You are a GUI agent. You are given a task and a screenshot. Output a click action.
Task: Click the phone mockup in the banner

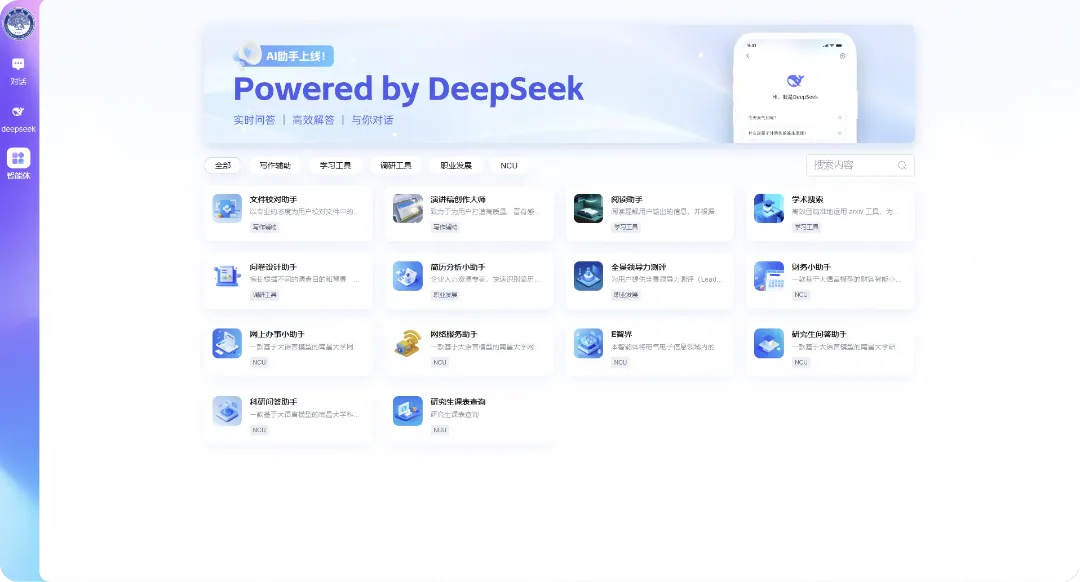tap(795, 87)
